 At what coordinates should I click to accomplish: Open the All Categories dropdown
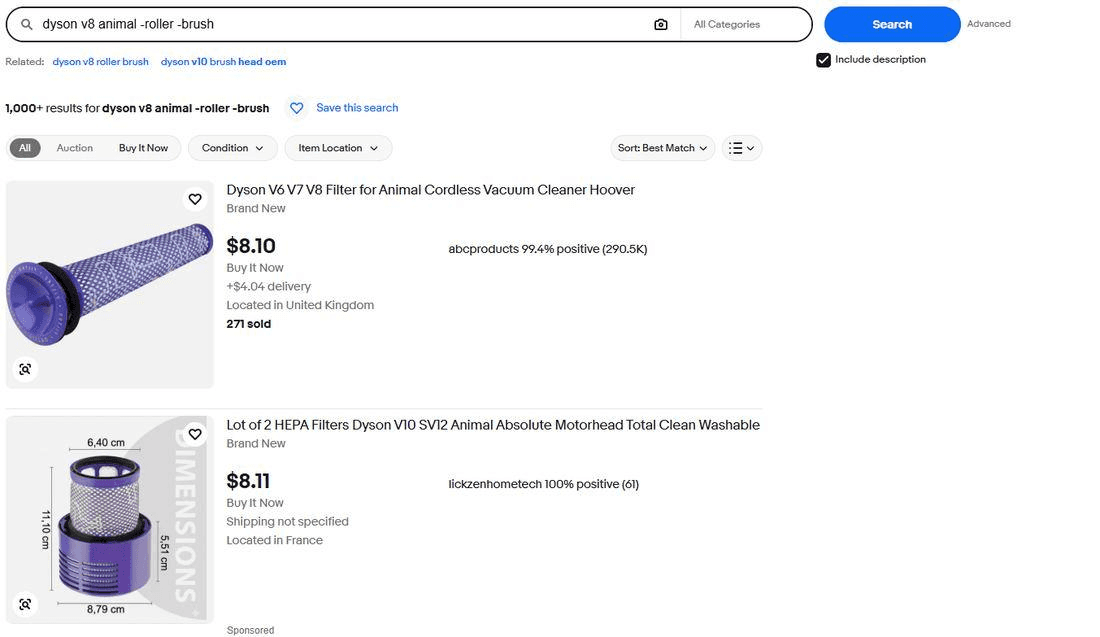[x=745, y=25]
